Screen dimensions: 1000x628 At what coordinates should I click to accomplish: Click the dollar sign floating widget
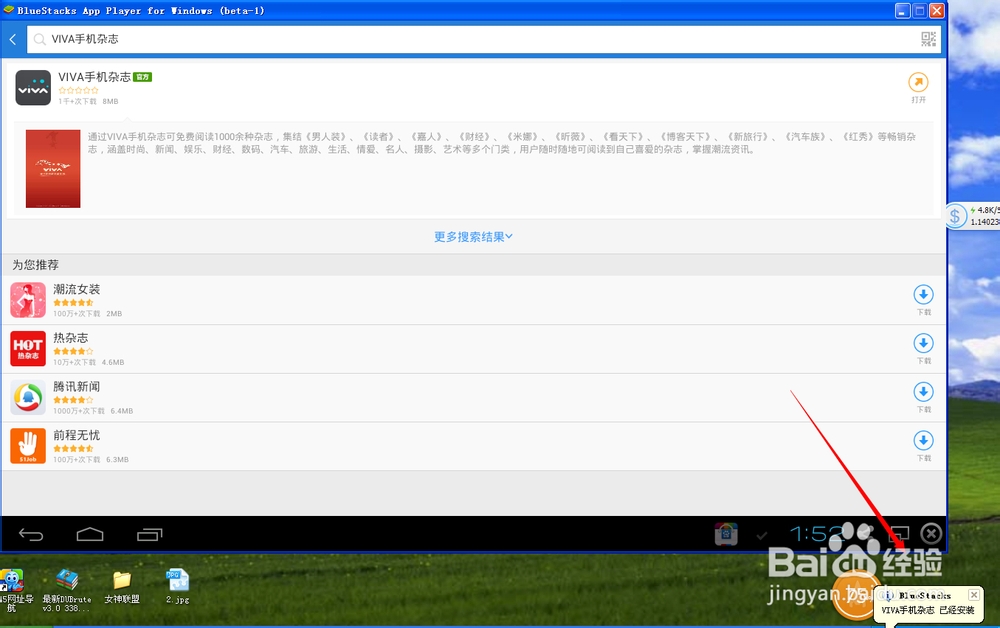[955, 216]
